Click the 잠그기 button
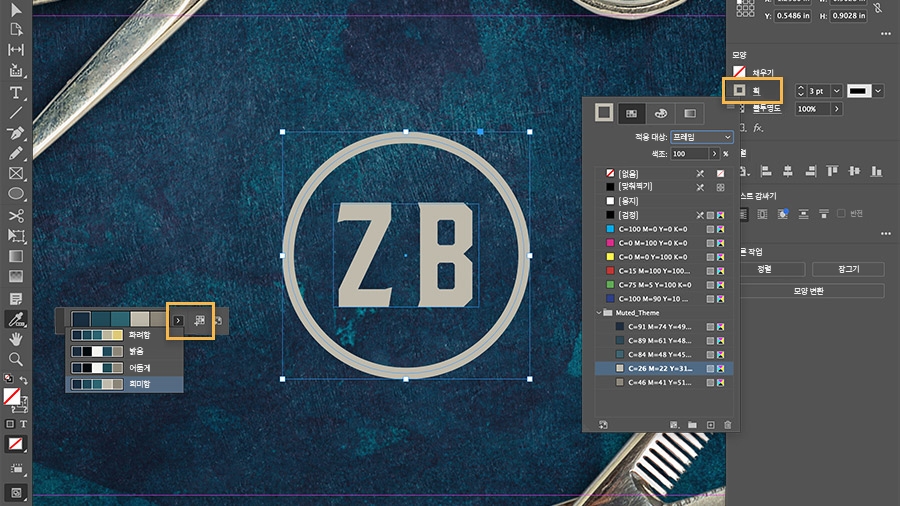 click(x=848, y=269)
